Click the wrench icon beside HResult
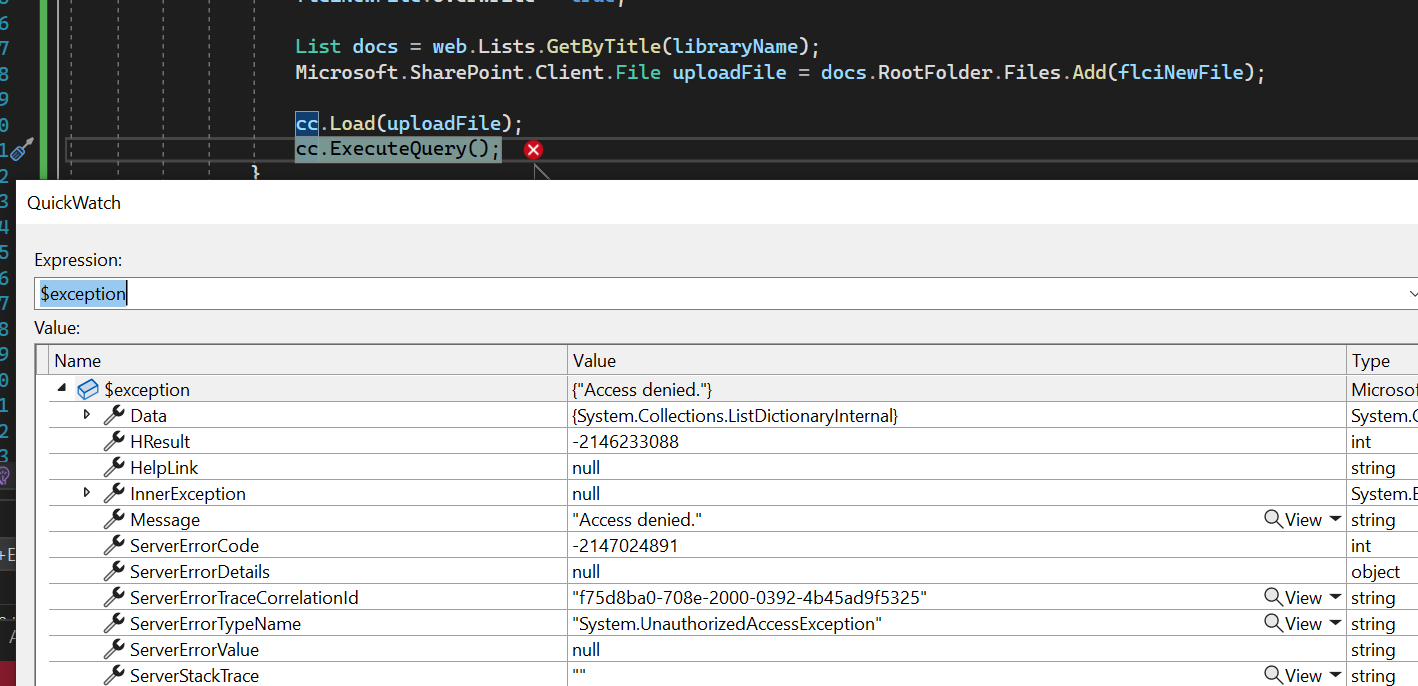The height and width of the screenshot is (686, 1418). (114, 441)
